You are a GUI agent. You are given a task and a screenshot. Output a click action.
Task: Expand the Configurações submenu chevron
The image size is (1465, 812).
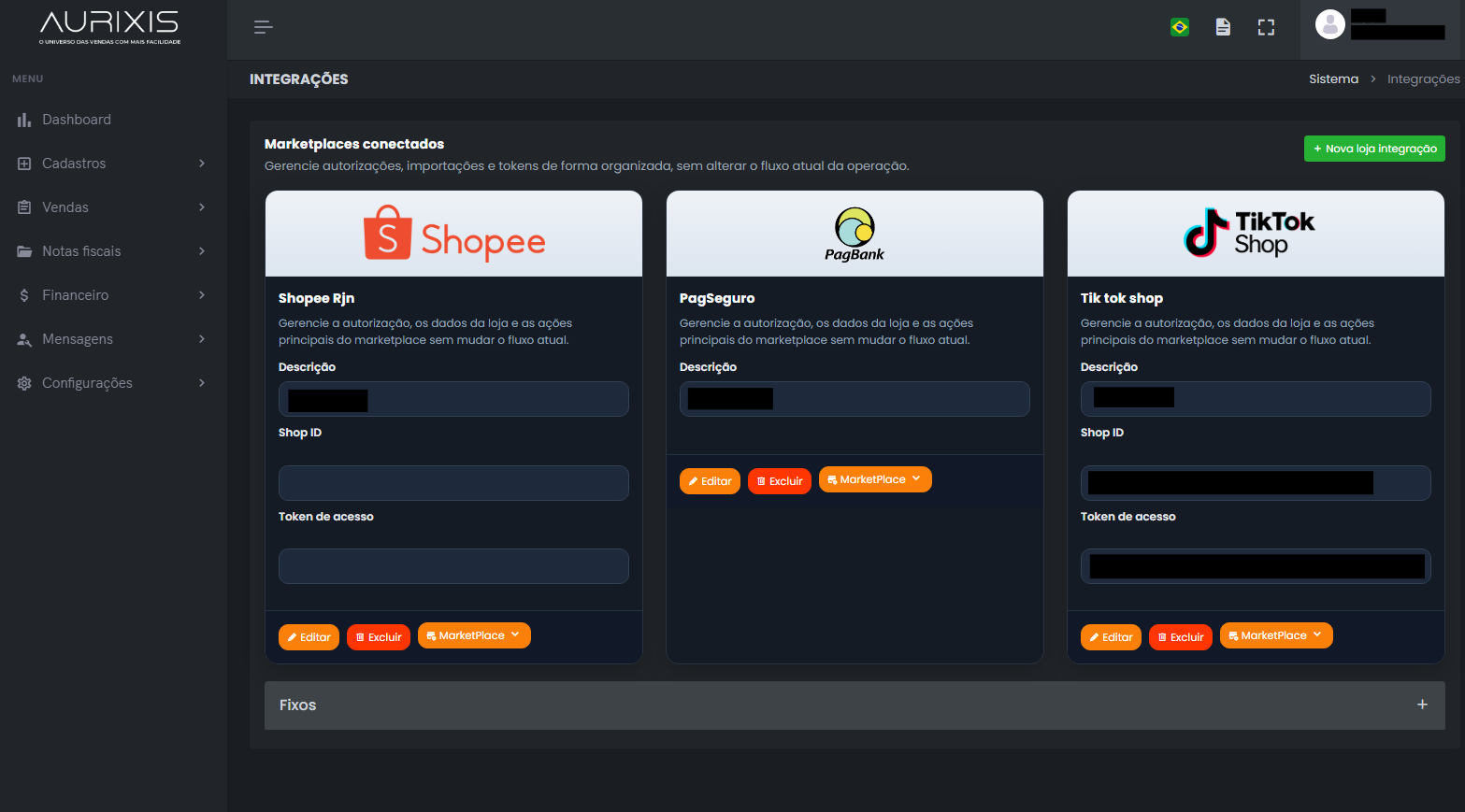[202, 383]
